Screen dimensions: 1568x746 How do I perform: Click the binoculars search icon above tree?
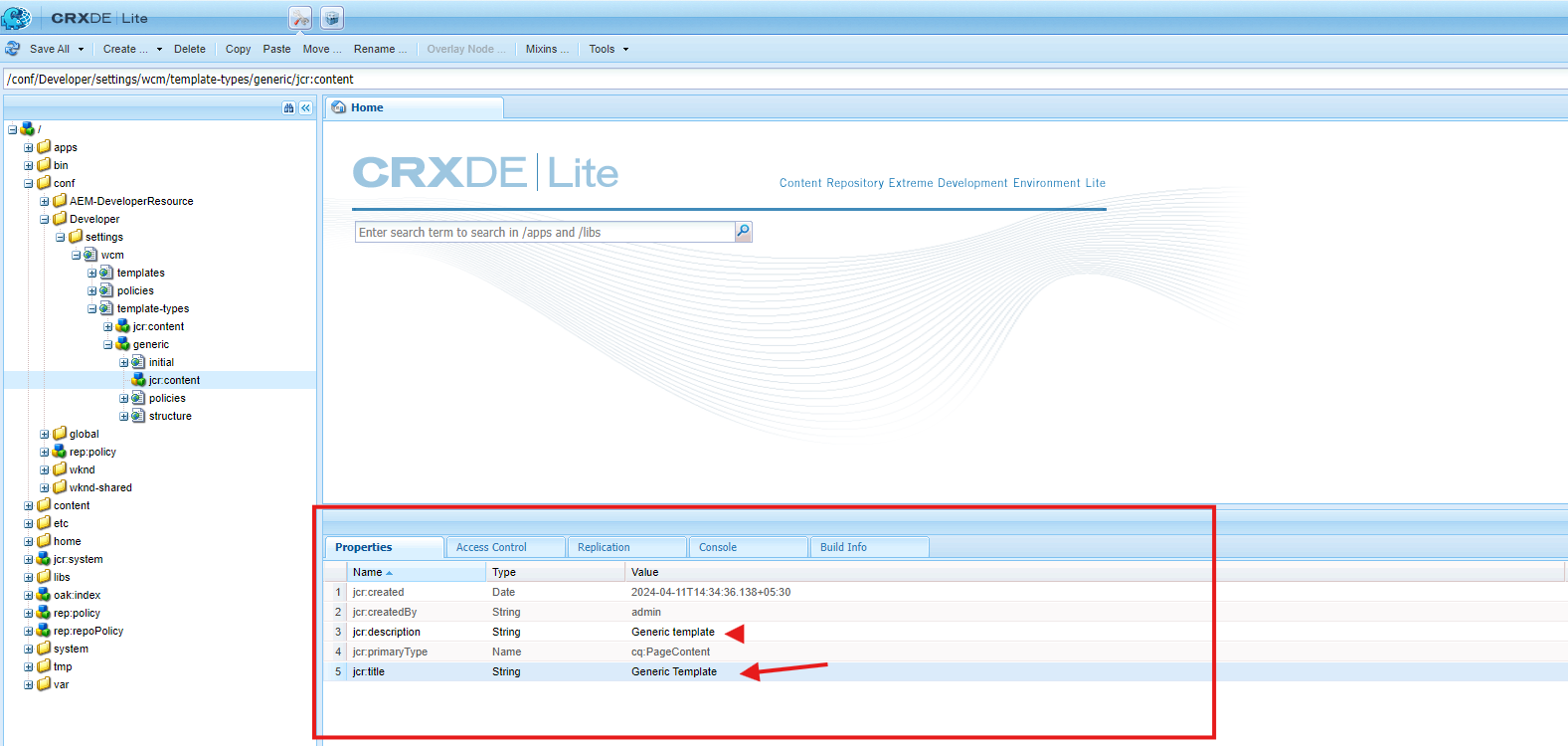[288, 107]
